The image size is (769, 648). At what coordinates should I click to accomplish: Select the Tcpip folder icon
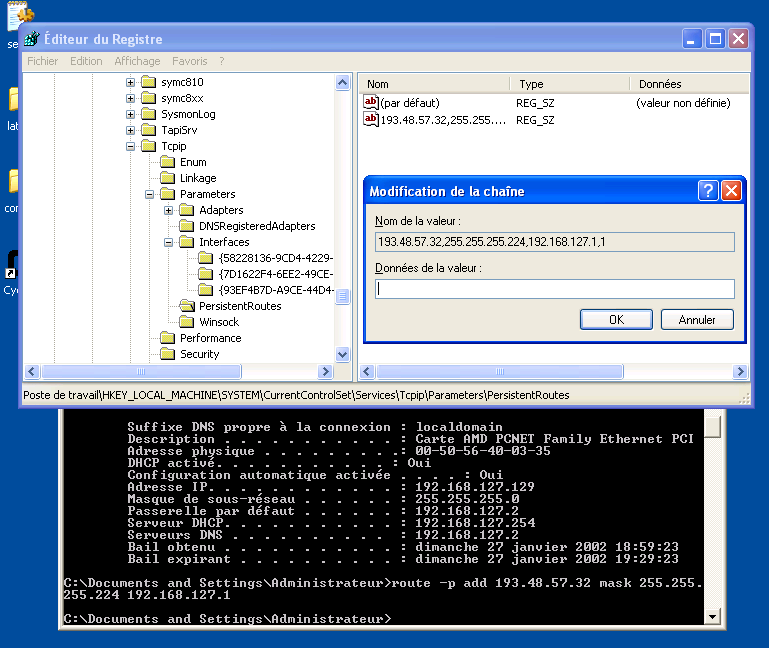tap(148, 146)
